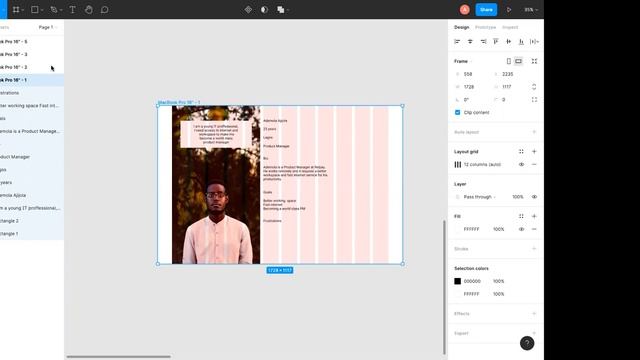
Task: Select MacBook Pro 16" - 5 layer
Action: point(32,42)
